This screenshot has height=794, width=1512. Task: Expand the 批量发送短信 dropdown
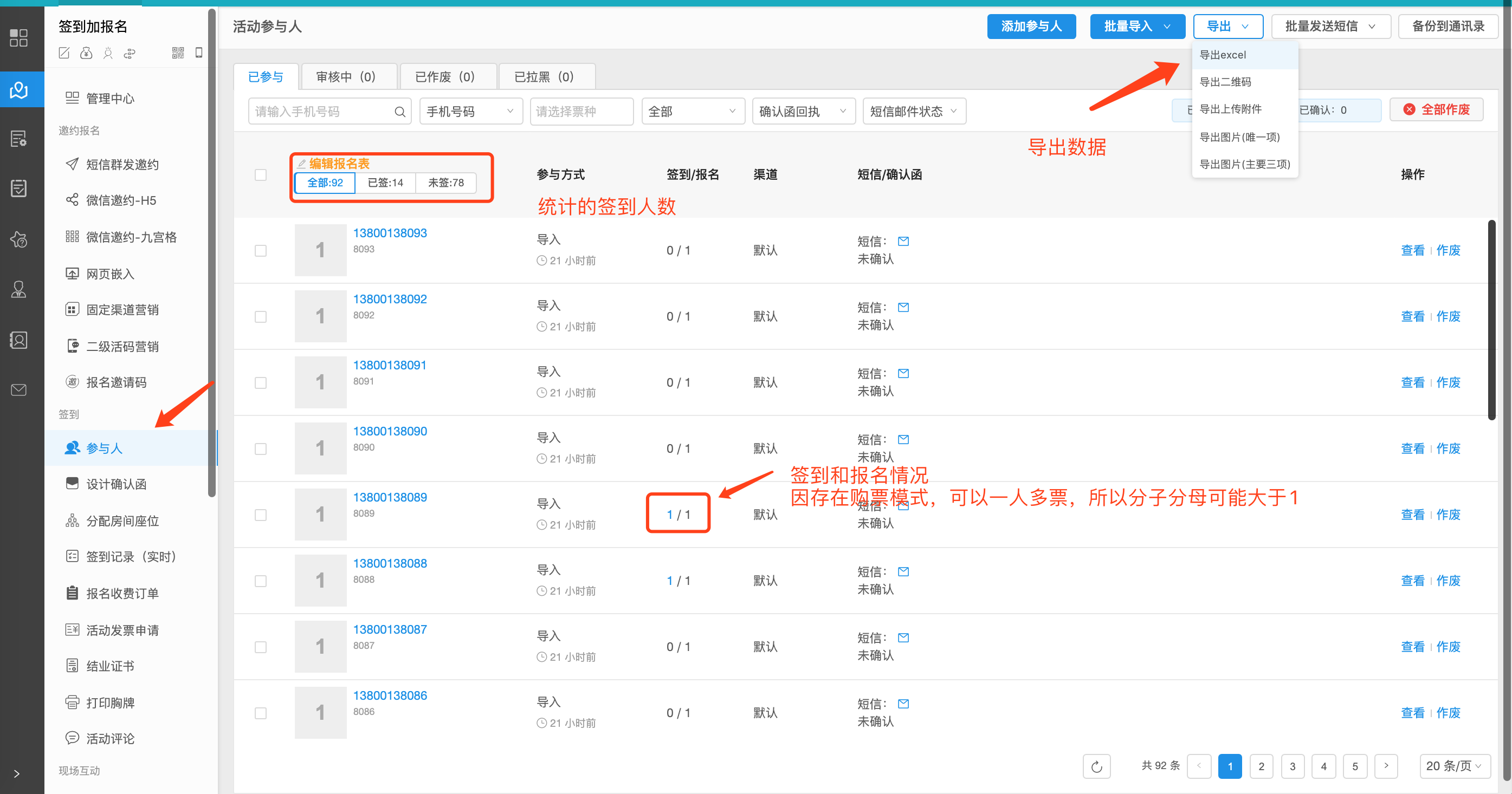click(x=1330, y=27)
